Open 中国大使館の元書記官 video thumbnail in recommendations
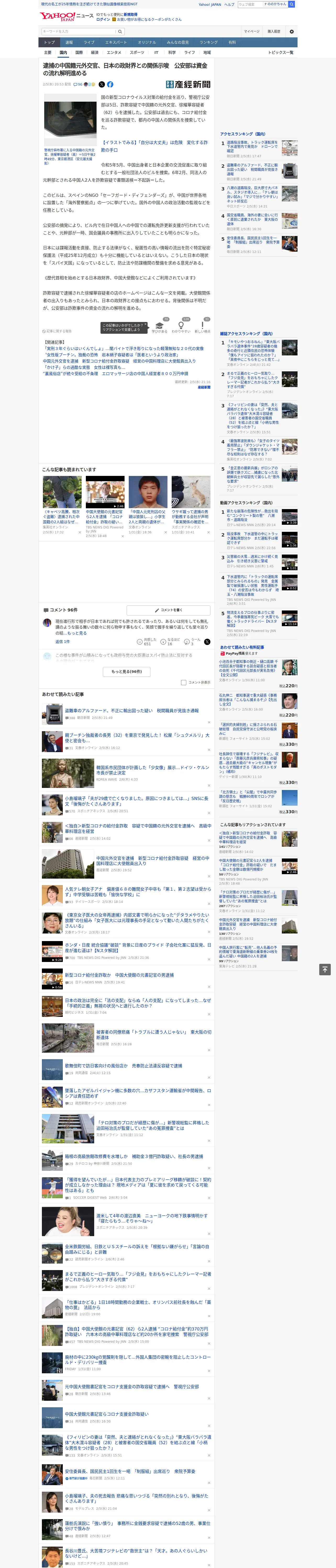Screen dimensions: 336x1568 point(105,492)
